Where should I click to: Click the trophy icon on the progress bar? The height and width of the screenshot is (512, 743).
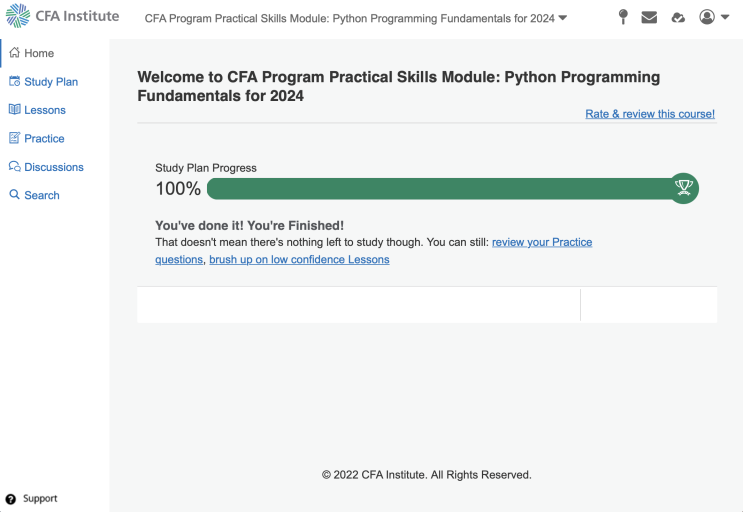coord(684,188)
